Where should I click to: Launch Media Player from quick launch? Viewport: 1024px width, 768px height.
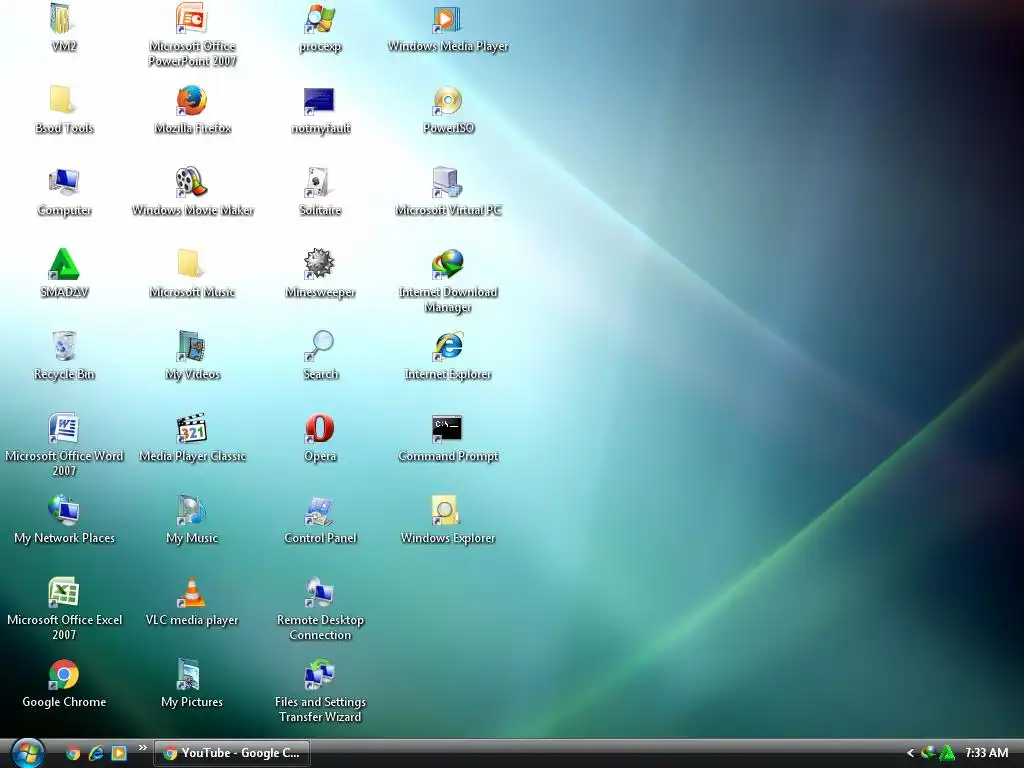[119, 753]
